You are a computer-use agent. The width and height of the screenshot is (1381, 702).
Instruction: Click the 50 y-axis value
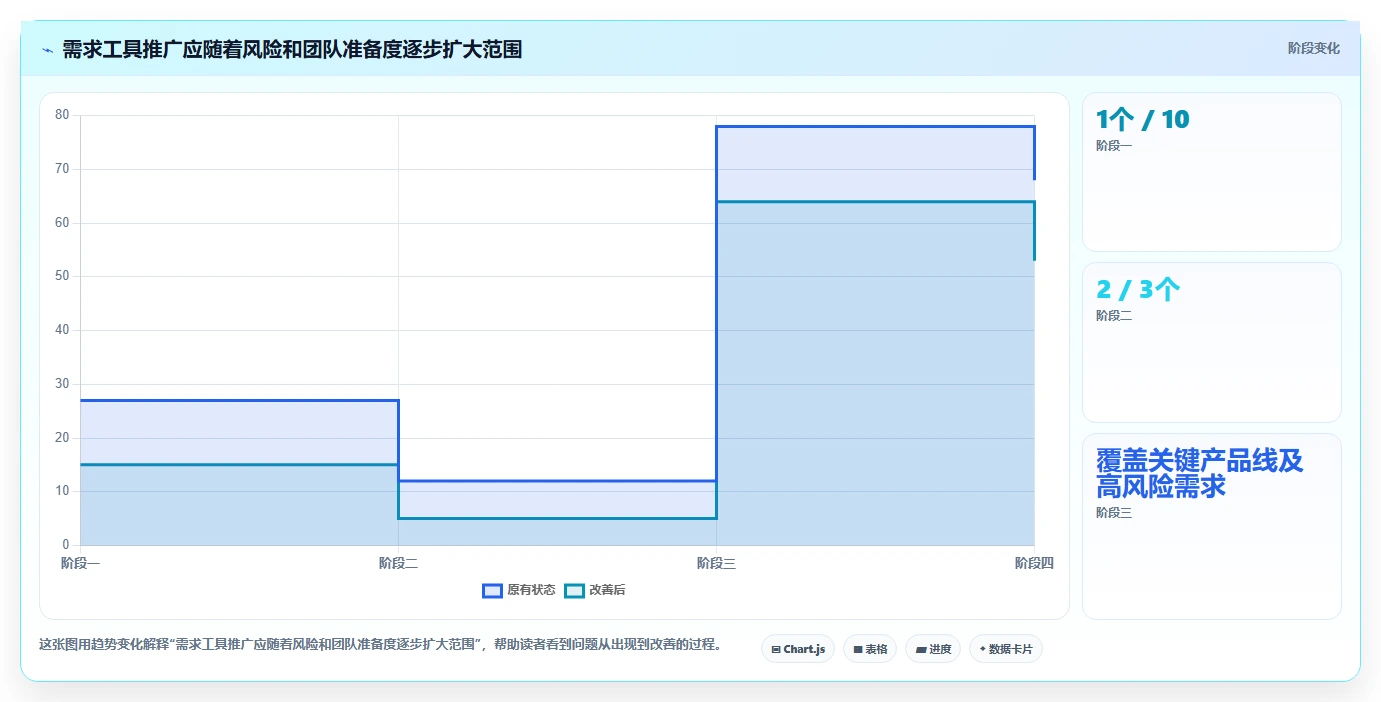(62, 276)
